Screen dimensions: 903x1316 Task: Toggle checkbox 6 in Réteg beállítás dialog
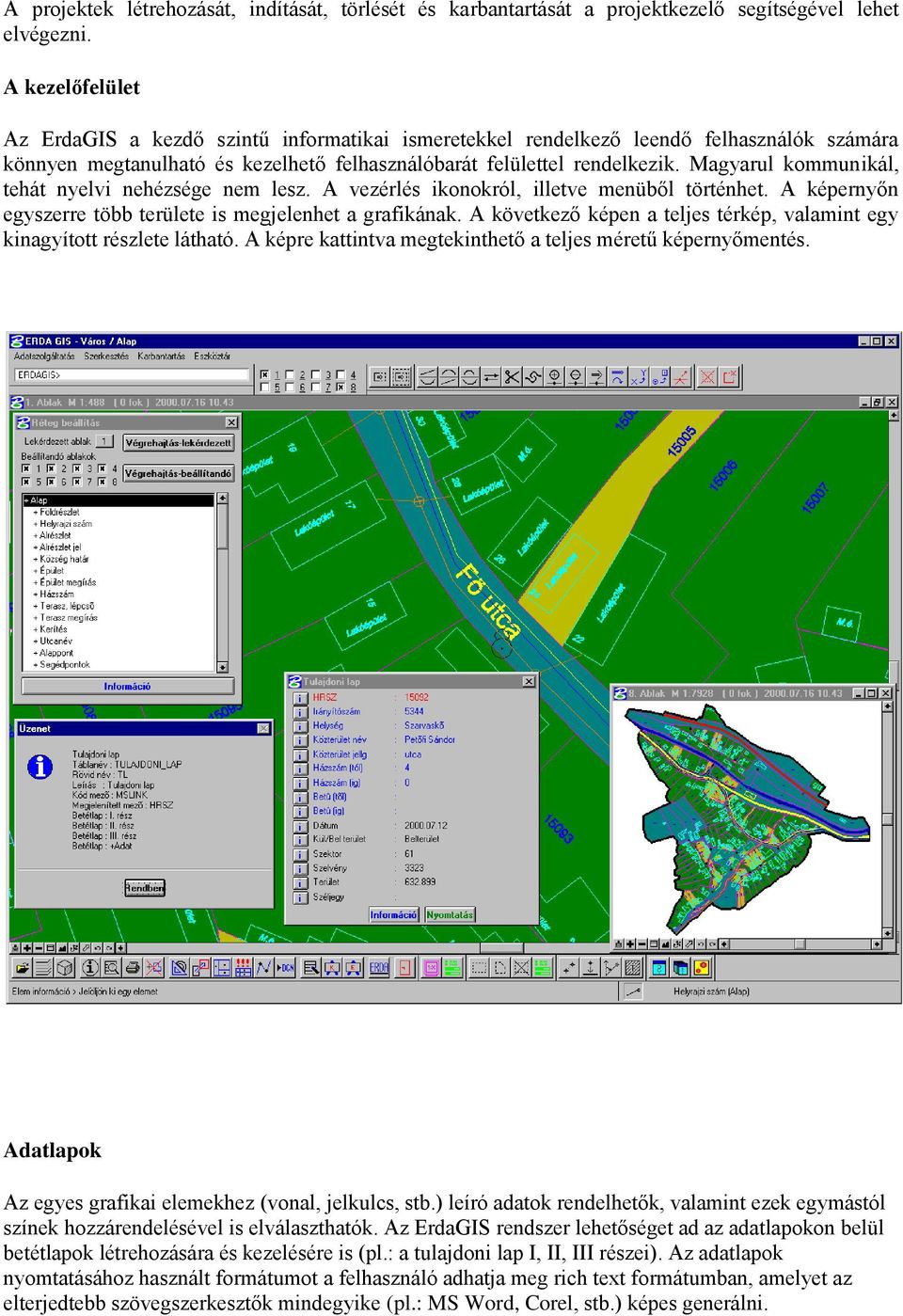coord(53,482)
